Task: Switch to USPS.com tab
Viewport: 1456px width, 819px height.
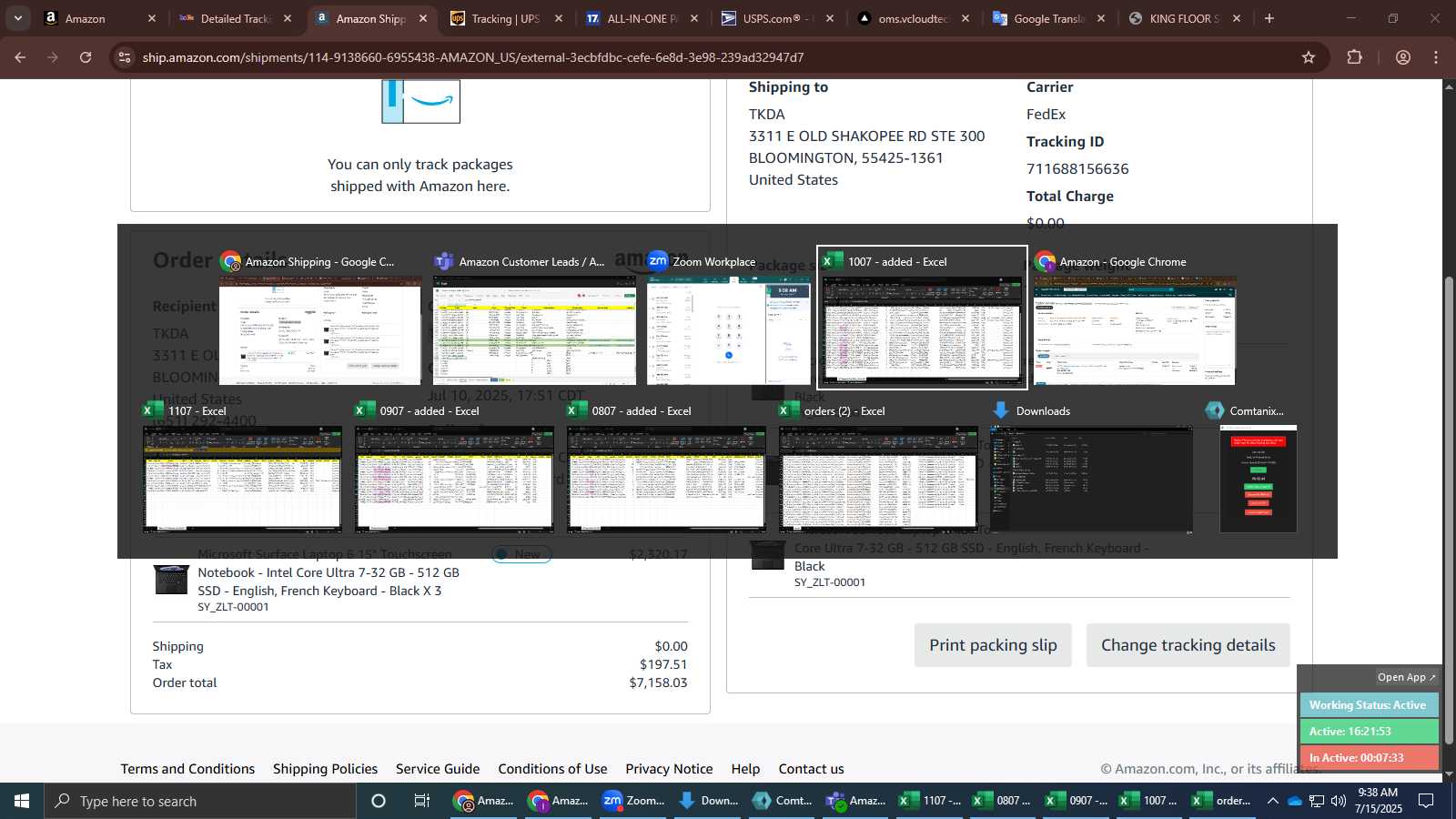Action: (776, 18)
